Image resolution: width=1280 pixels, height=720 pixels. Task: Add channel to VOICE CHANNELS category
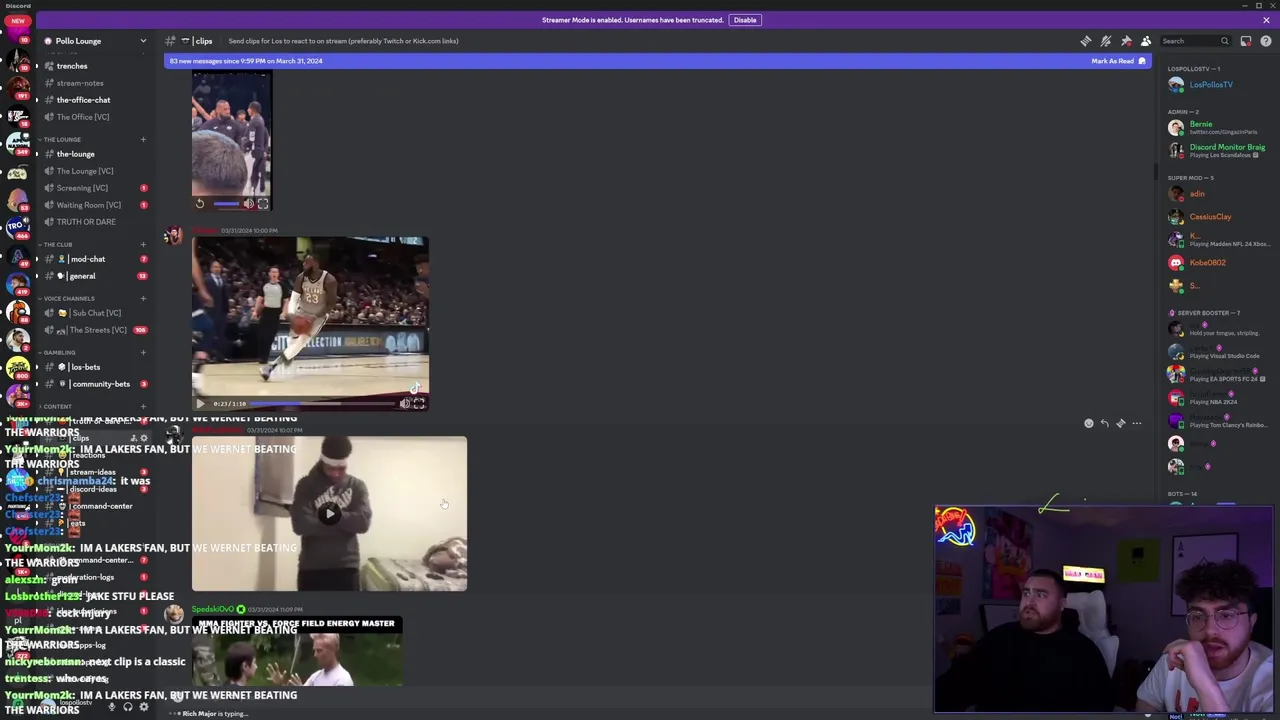(x=143, y=298)
